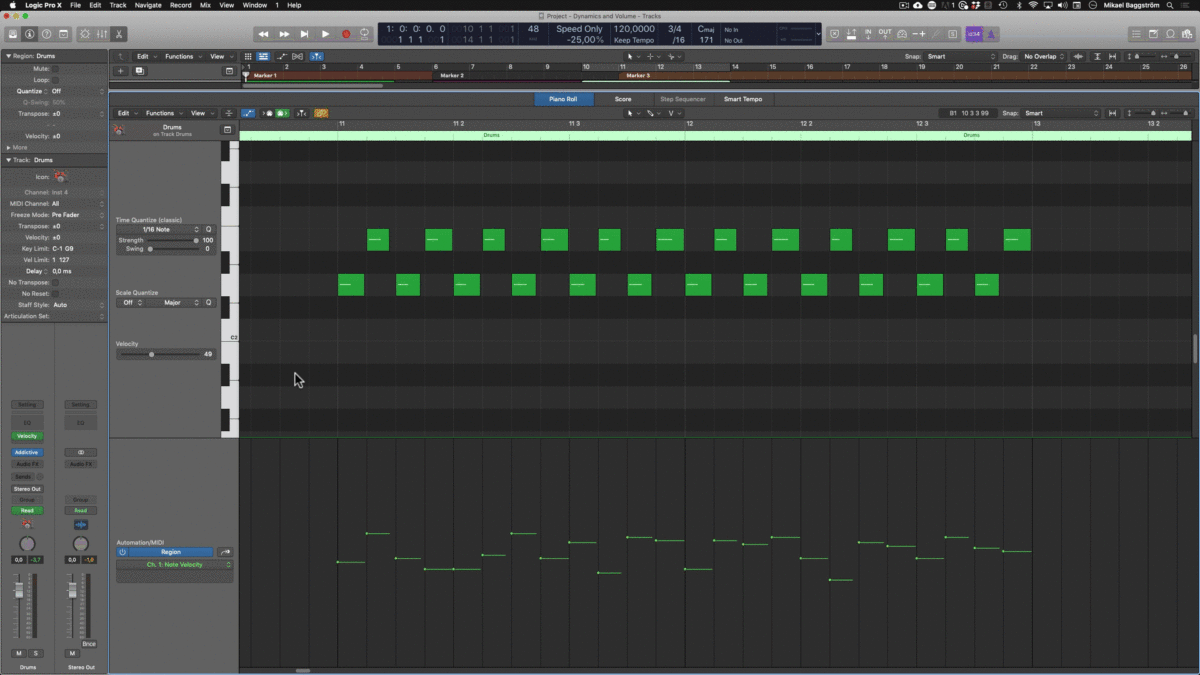Toggle Collapse Mode in Piano Roll
The height and width of the screenshot is (675, 1200).
pos(228,113)
